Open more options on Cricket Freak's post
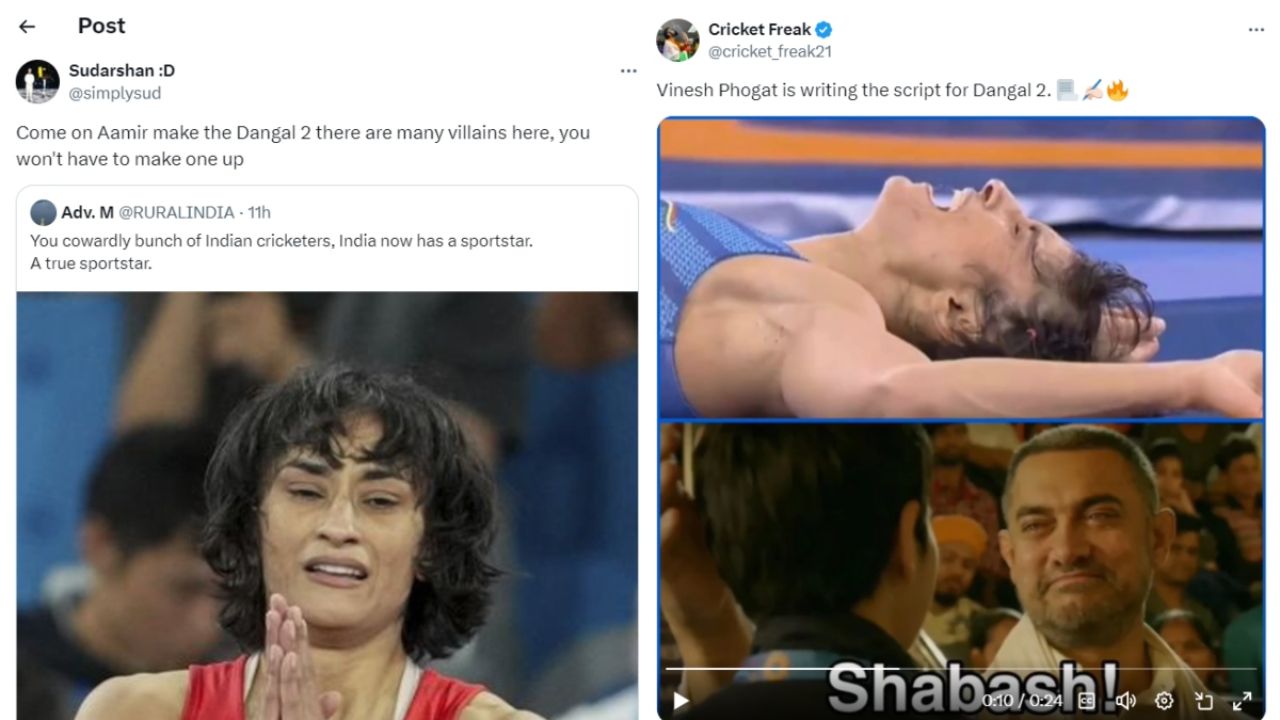The height and width of the screenshot is (720, 1280). tap(1256, 30)
